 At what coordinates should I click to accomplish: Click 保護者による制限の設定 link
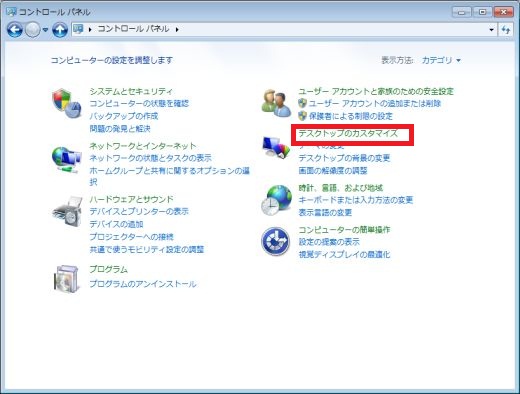click(x=351, y=116)
